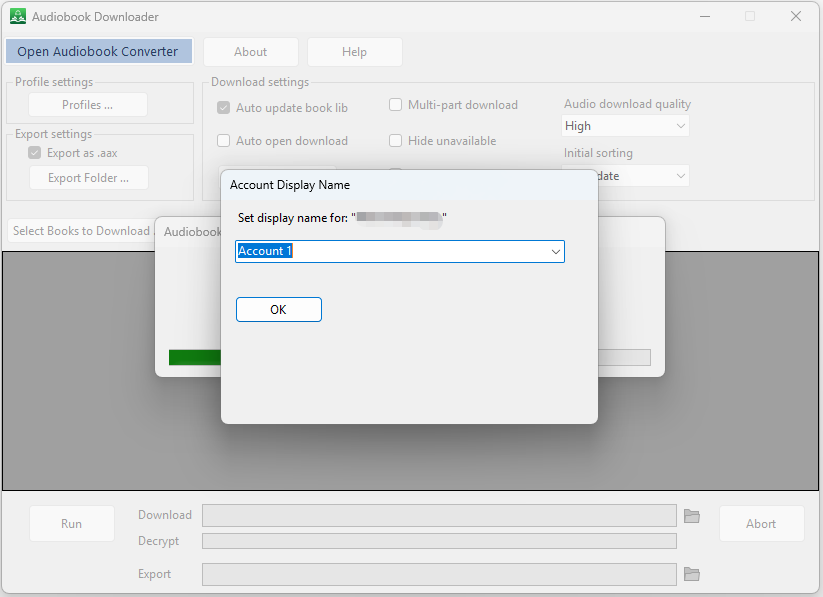Expand the Initial sorting dropdown

(x=680, y=176)
